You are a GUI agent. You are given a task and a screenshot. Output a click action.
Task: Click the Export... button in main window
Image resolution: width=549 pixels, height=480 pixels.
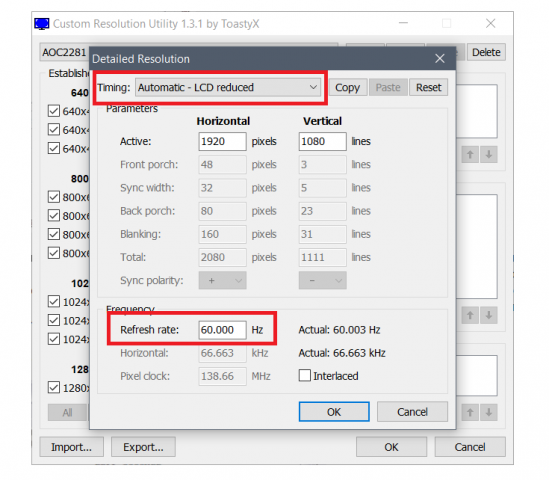143,447
